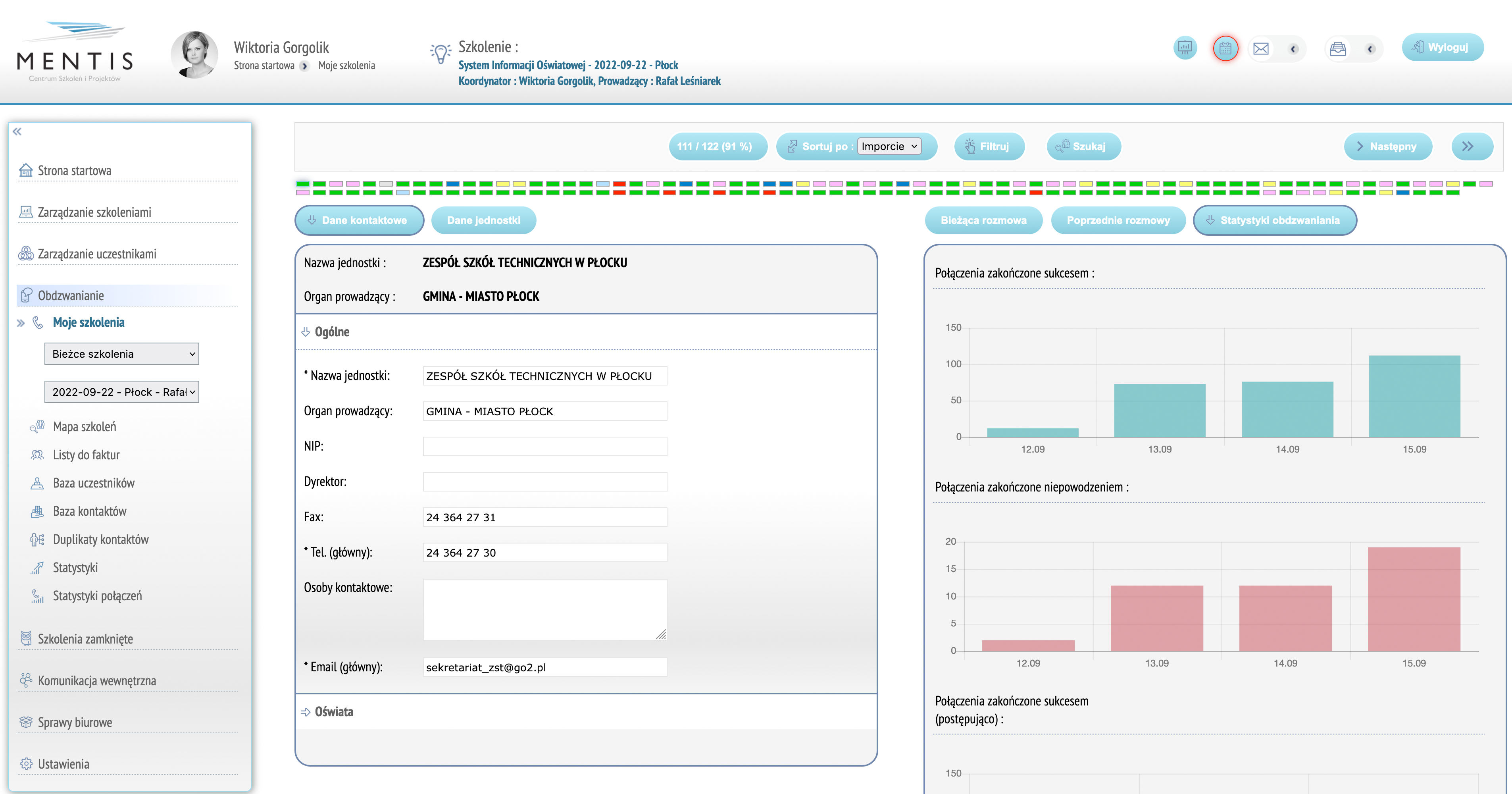The image size is (1512, 794).
Task: Switch to Dane jednostki tab
Action: point(484,220)
